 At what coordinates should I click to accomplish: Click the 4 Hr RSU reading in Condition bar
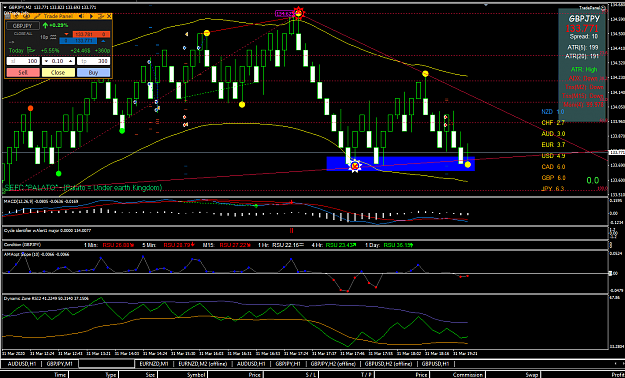pyautogui.click(x=341, y=245)
